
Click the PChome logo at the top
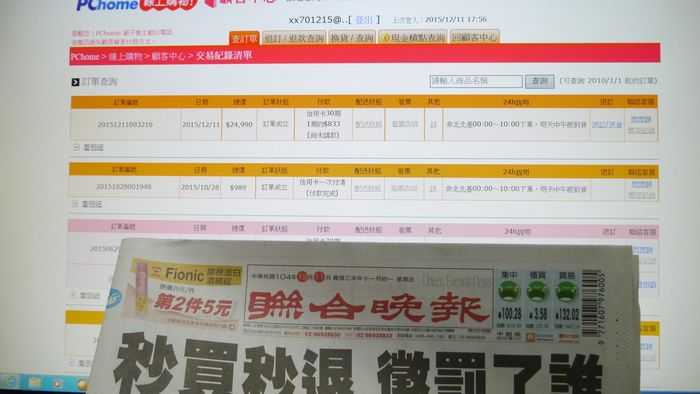tap(107, 5)
